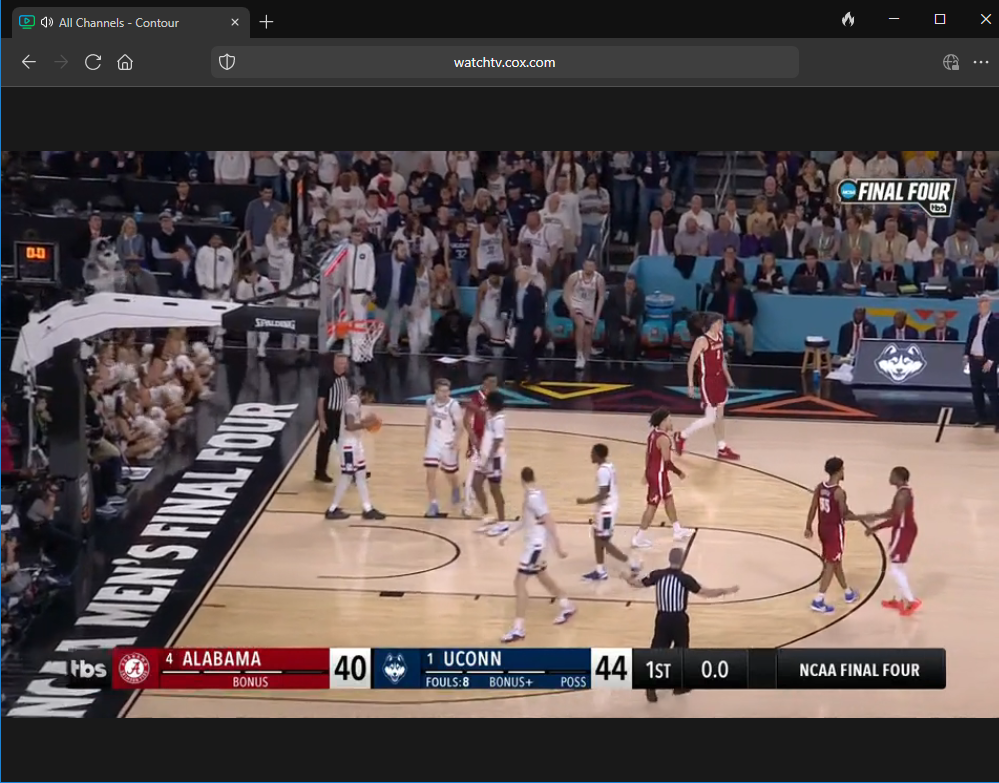Click the FOULS:8 text under UConn
Image resolution: width=999 pixels, height=783 pixels.
click(447, 682)
